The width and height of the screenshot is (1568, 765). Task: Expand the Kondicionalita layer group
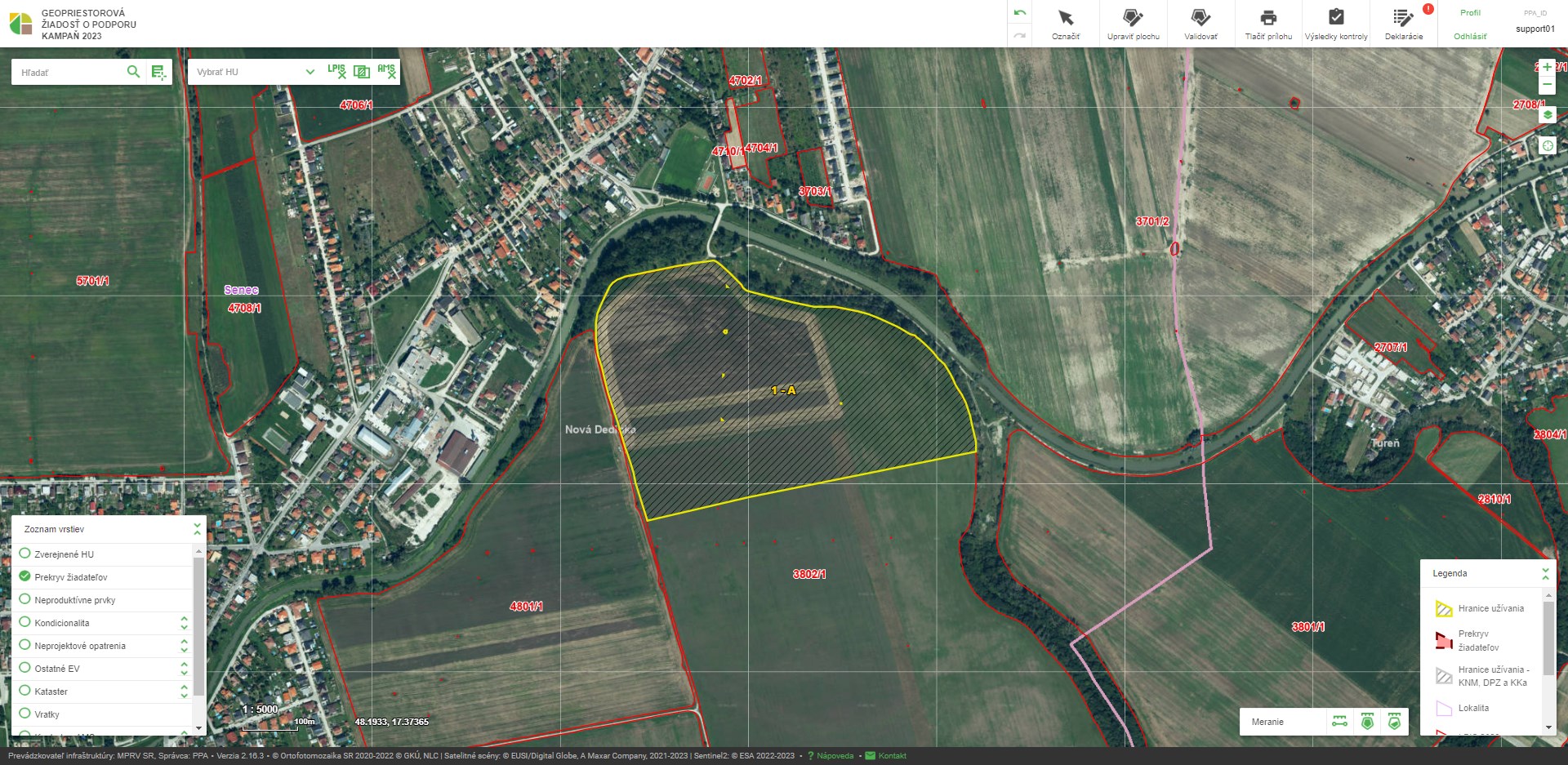184,623
